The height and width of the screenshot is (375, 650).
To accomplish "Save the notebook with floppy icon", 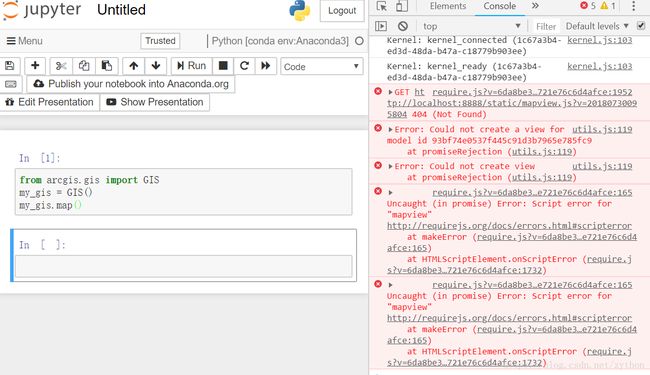I will coord(10,66).
